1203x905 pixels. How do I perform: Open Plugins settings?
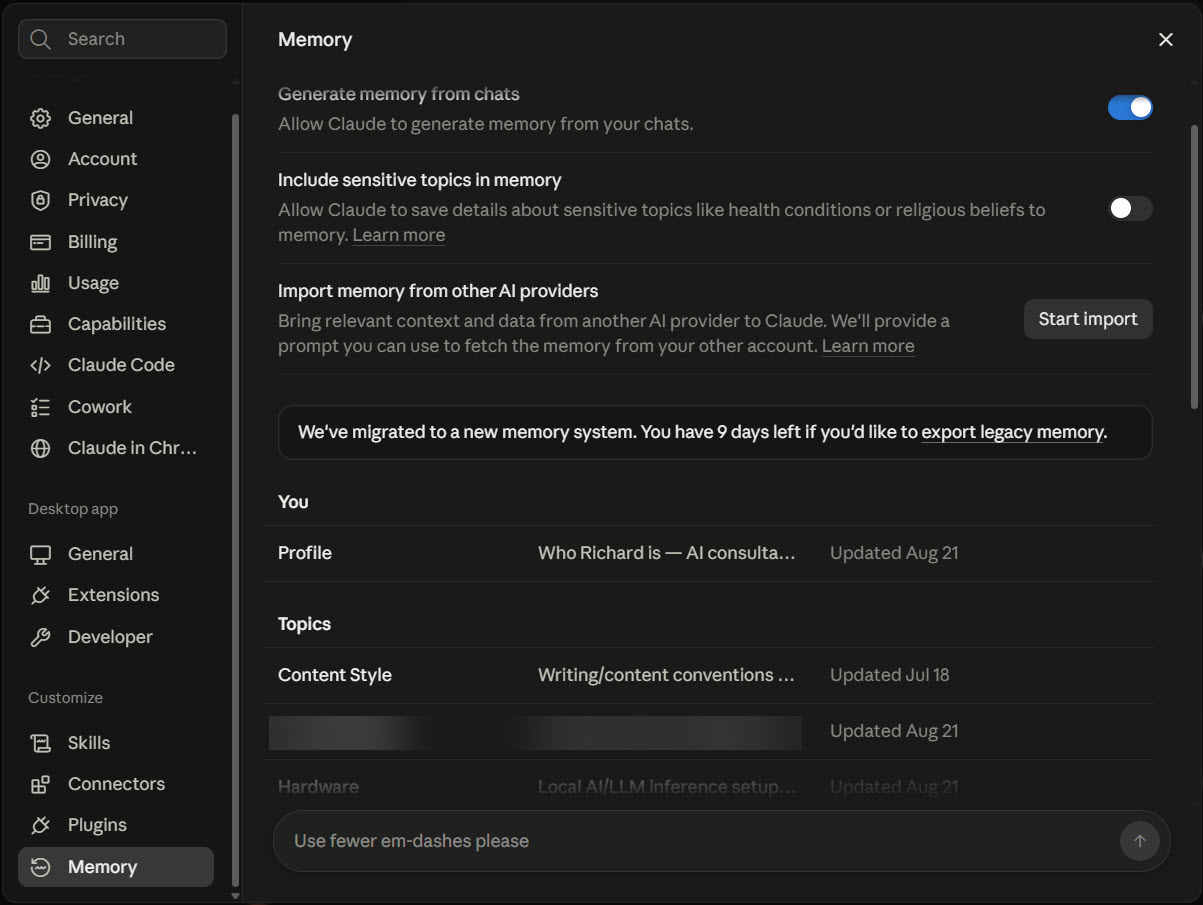click(116, 825)
